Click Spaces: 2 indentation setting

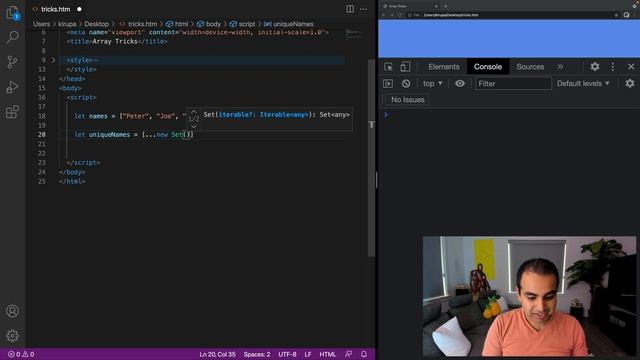pyautogui.click(x=257, y=354)
